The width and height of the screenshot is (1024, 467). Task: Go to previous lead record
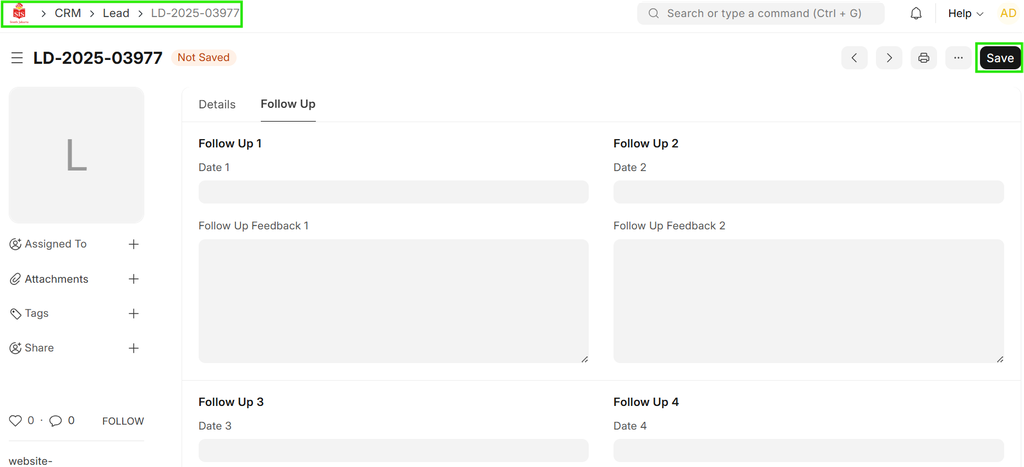(x=854, y=58)
